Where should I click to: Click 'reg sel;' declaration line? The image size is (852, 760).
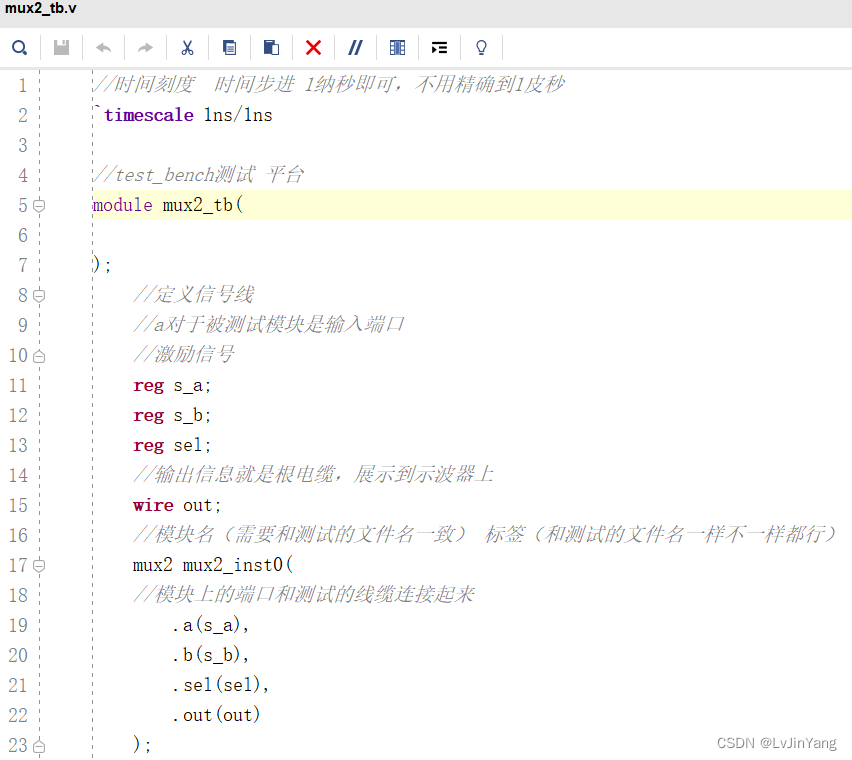[x=172, y=445]
